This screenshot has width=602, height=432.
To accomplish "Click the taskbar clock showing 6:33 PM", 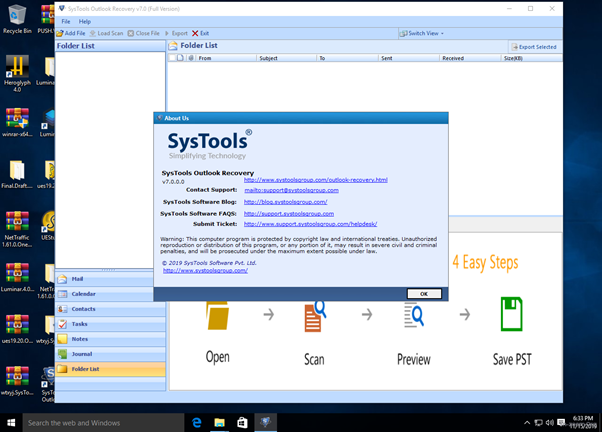I will 583,422.
